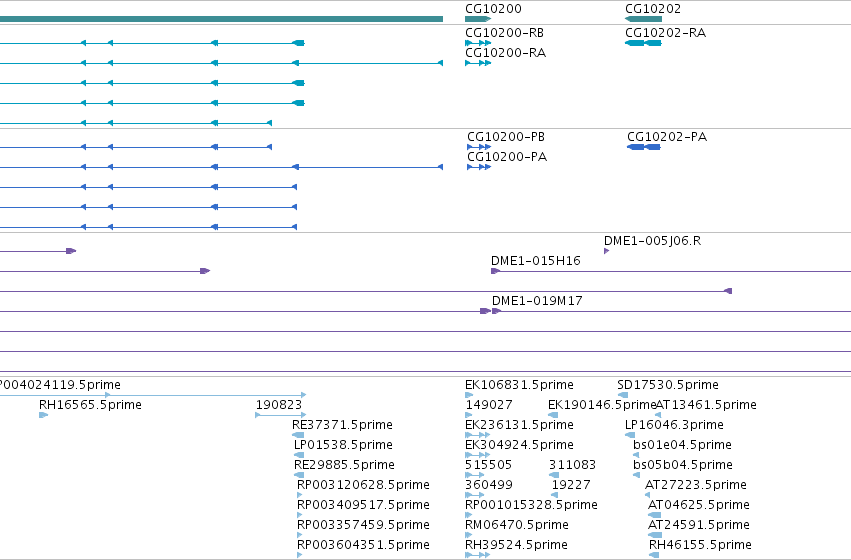Click the DME1-015H16 clone label
Screen dimensions: 851x560
(x=536, y=260)
